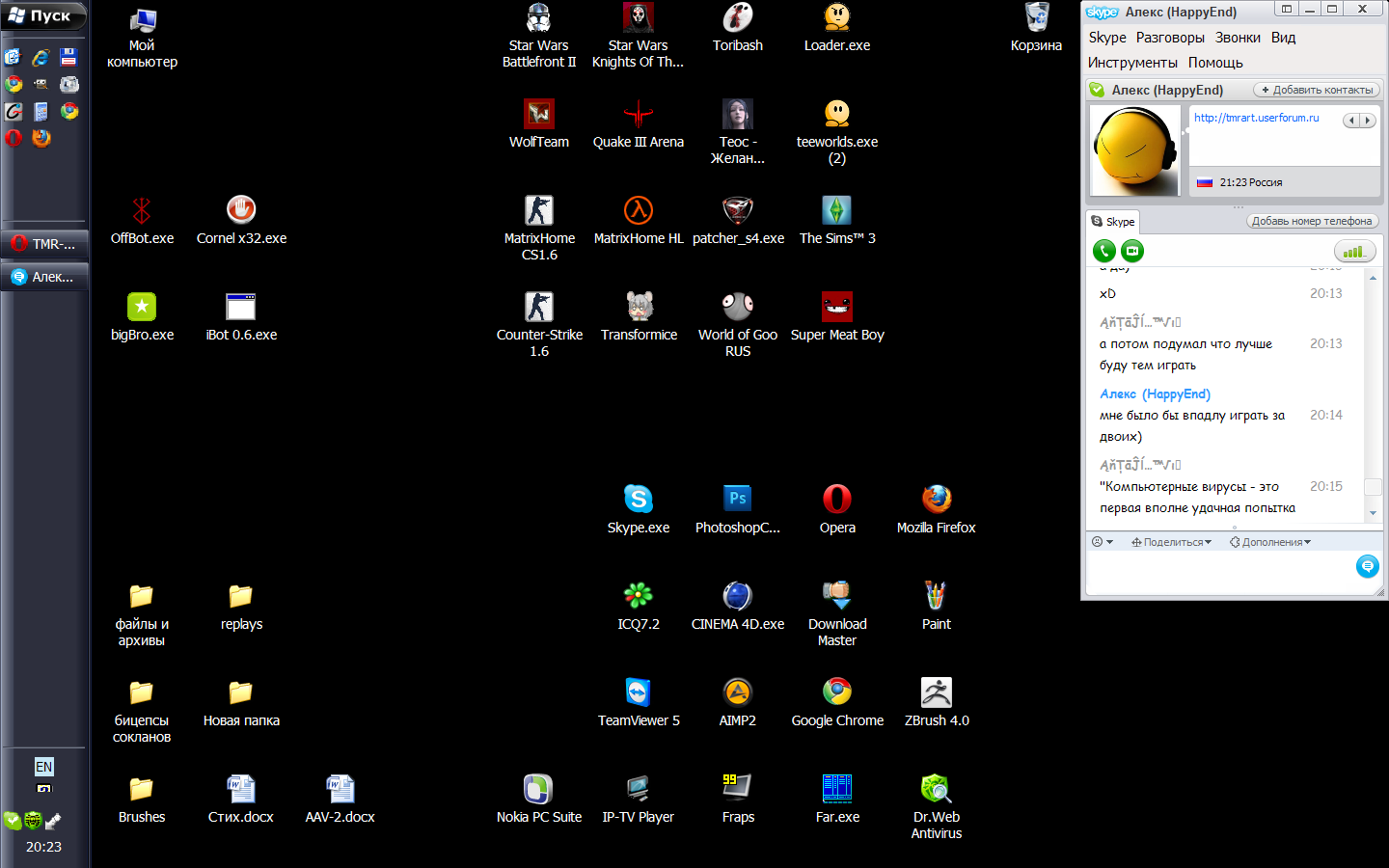This screenshot has height=868, width=1389.
Task: Select the Far.exe desktop icon
Action: 837,800
